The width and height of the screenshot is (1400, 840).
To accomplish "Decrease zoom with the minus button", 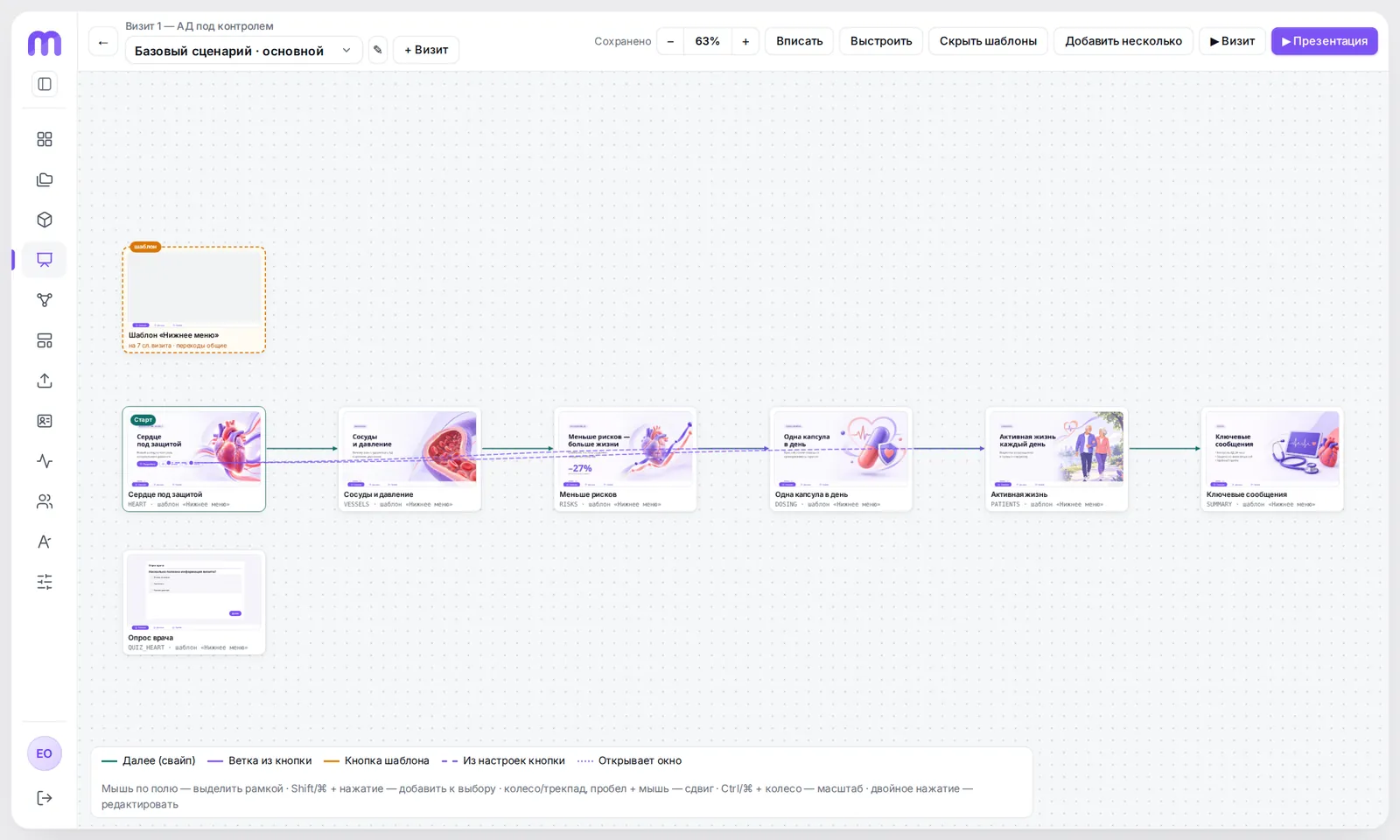I will (x=670, y=41).
